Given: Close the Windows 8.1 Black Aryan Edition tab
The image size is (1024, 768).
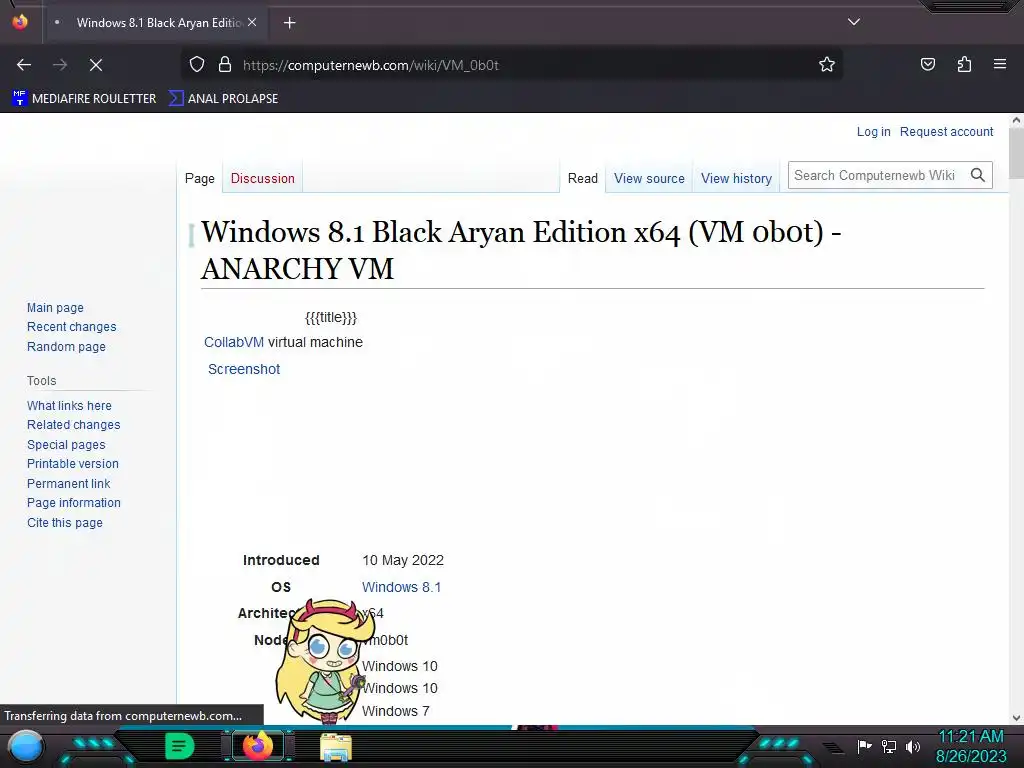Looking at the screenshot, I should [252, 22].
